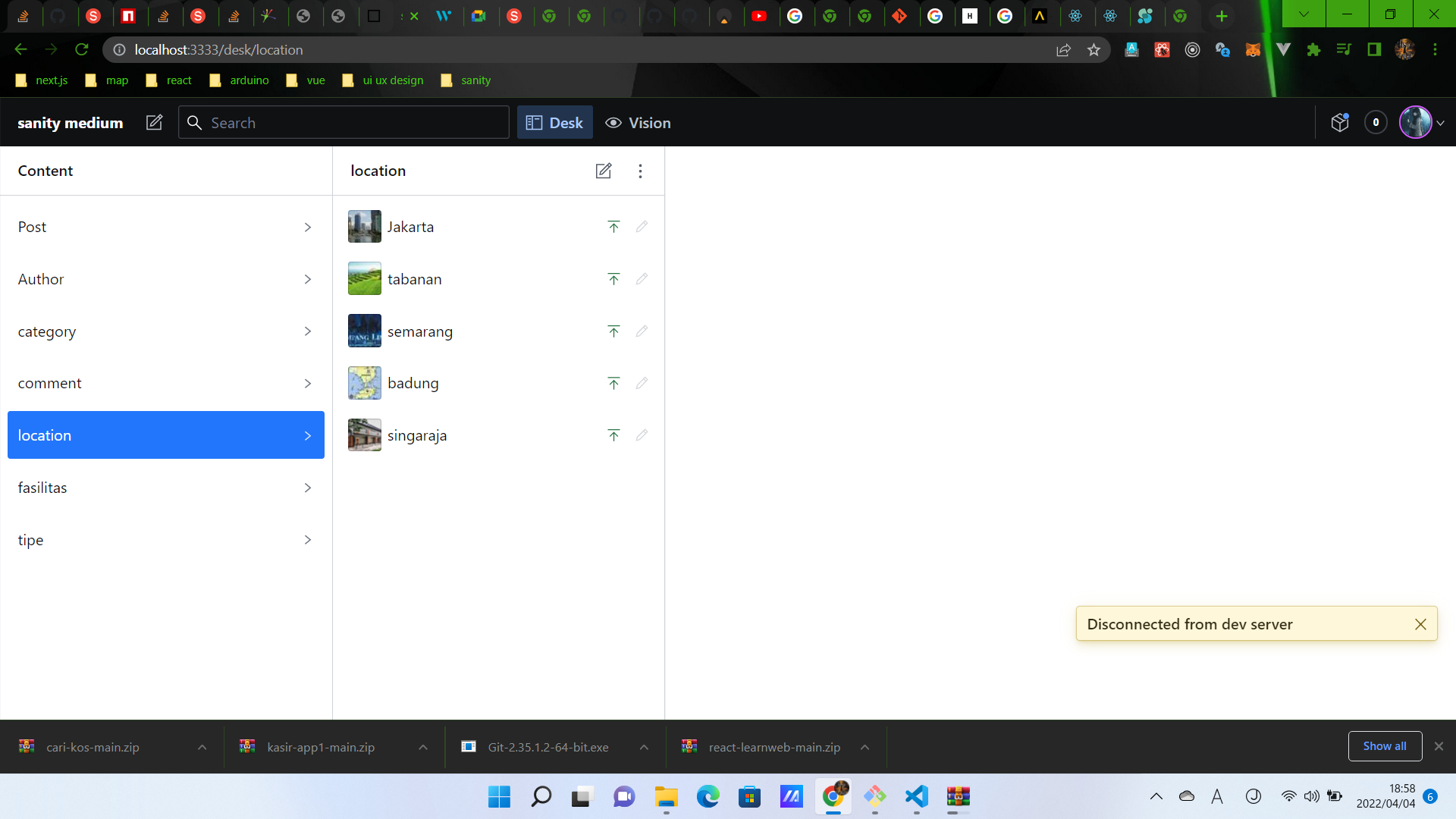Click edit pencil icon for tabanan
The width and height of the screenshot is (1456, 819).
click(x=642, y=279)
